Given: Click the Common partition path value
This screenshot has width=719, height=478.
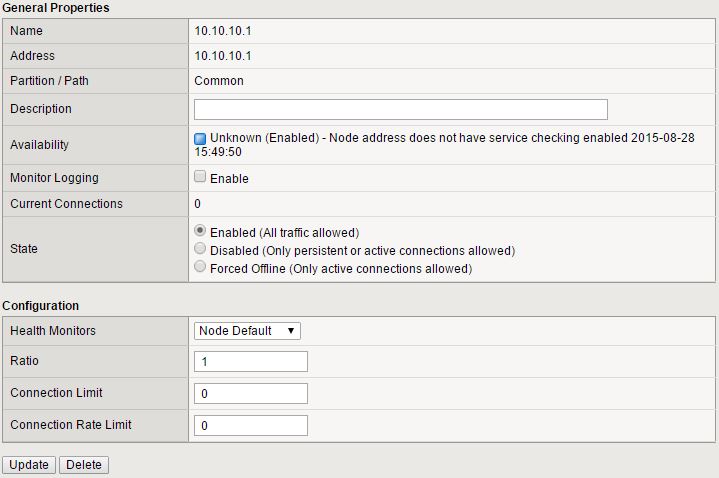Looking at the screenshot, I should click(x=219, y=81).
